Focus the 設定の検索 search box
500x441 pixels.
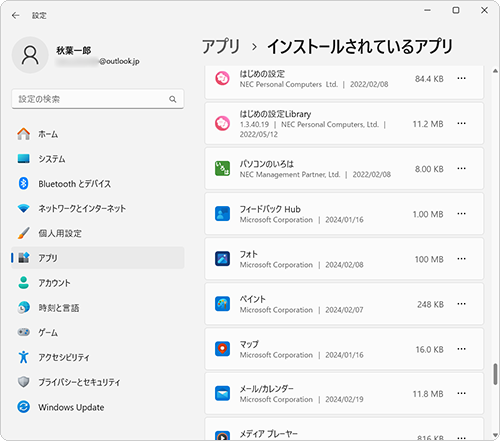tap(98, 99)
